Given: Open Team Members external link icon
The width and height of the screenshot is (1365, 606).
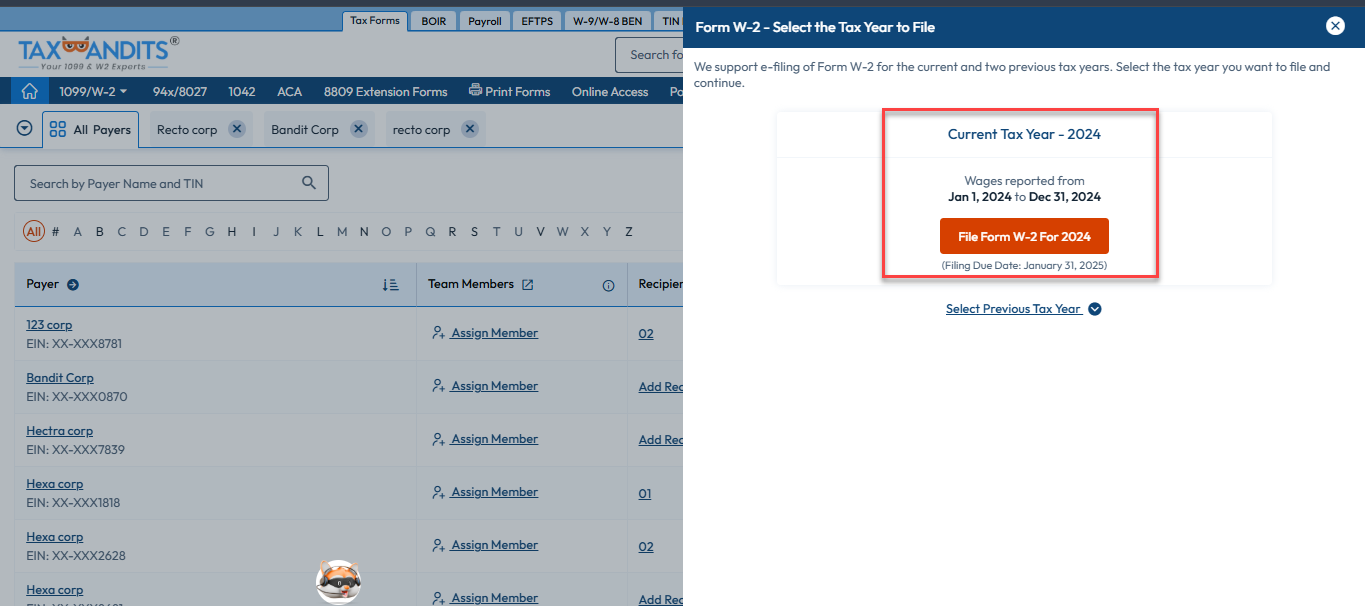Looking at the screenshot, I should click(x=528, y=284).
